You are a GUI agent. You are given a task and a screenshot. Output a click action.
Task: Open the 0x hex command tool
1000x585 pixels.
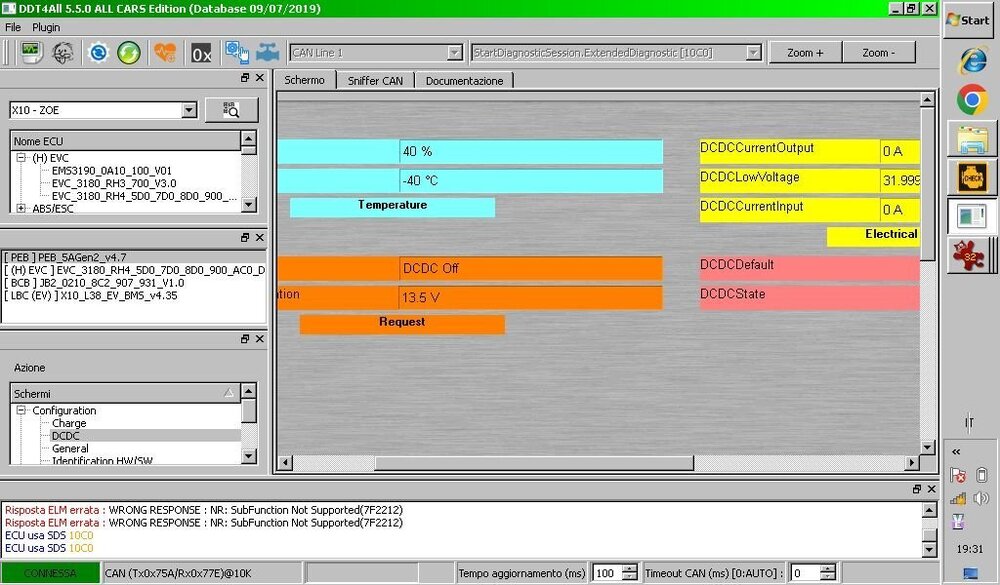point(201,52)
